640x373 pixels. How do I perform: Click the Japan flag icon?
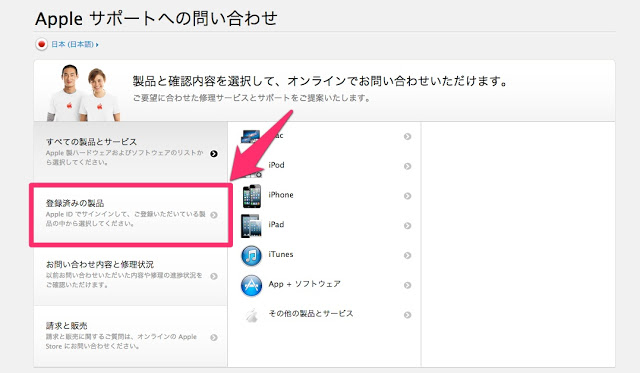[41, 44]
